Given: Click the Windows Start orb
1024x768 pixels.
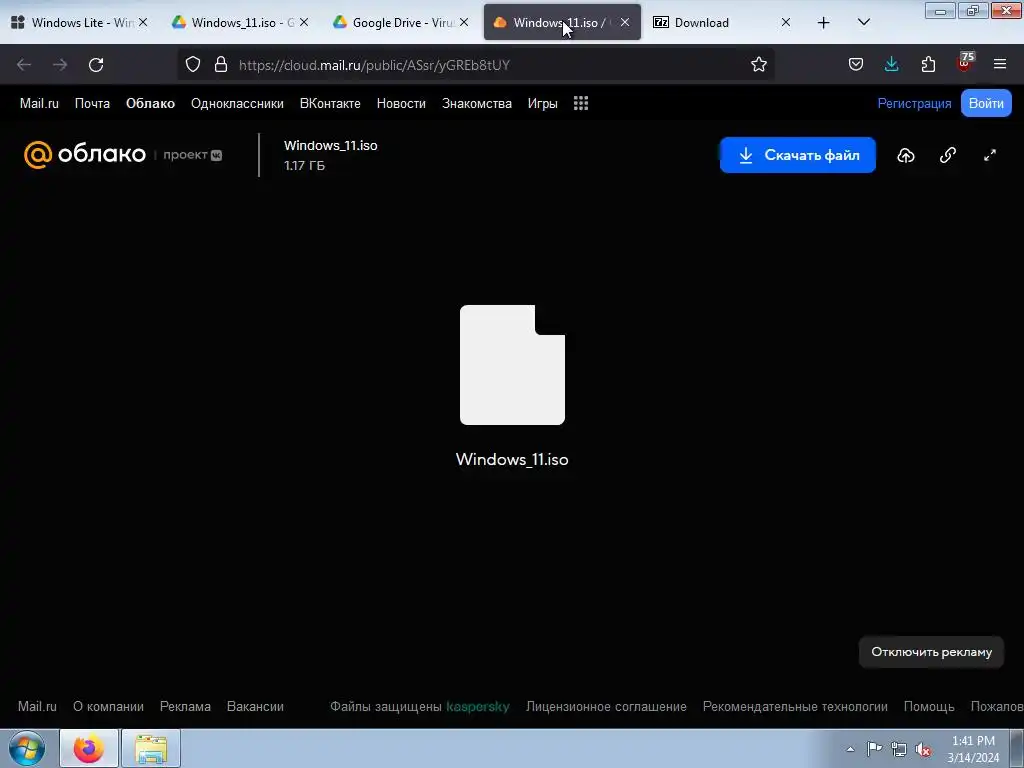Looking at the screenshot, I should pos(27,748).
